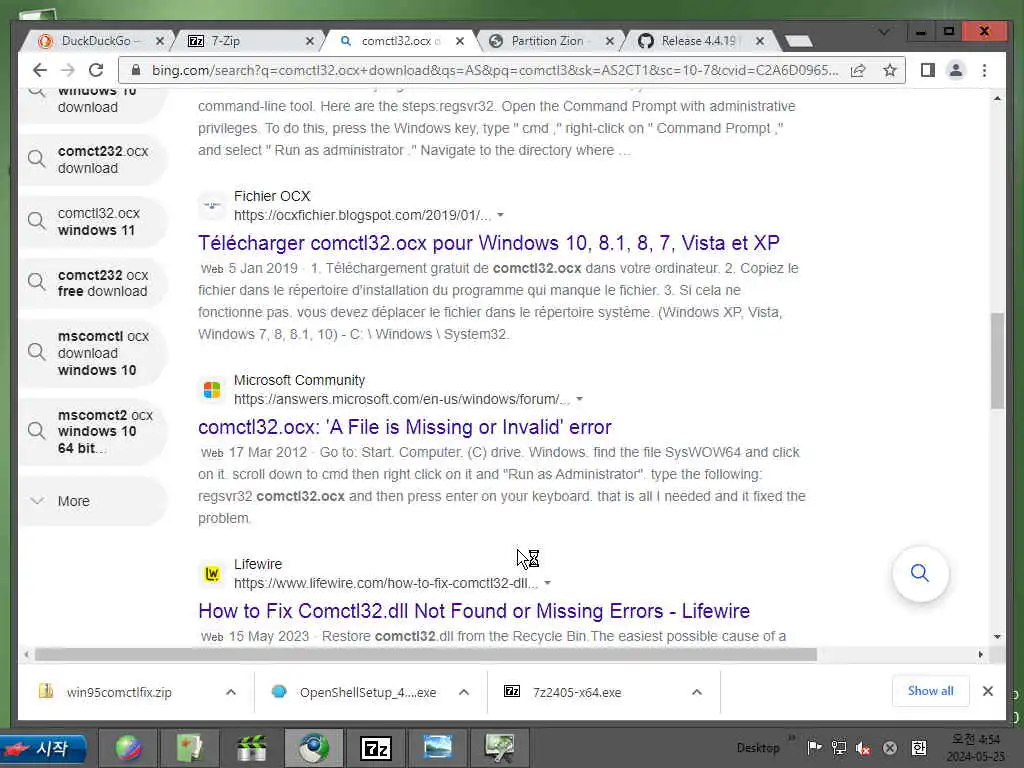Close the Partition Zion tab
Viewport: 1024px width, 768px height.
pyautogui.click(x=609, y=41)
